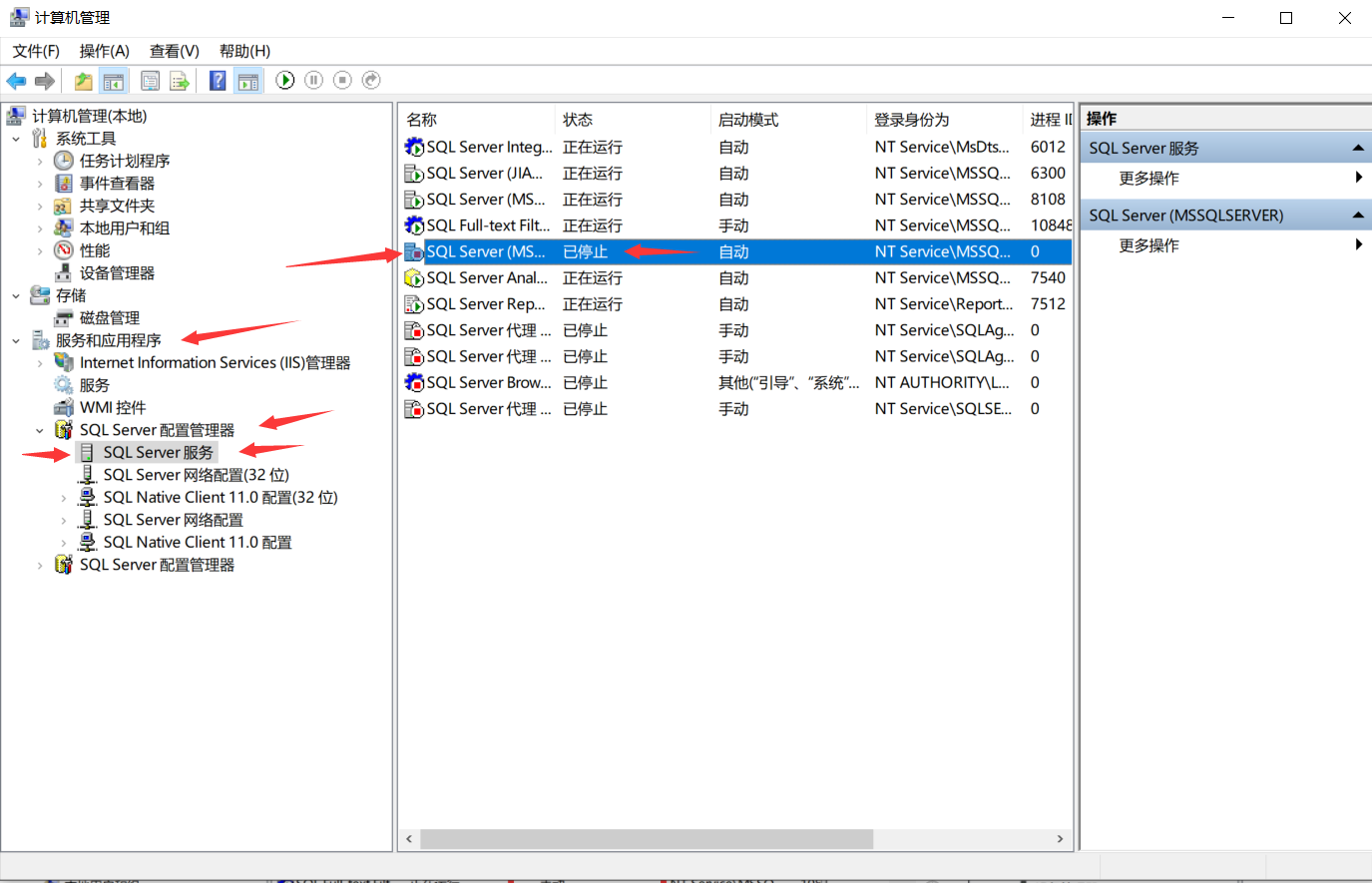Click the Up one level folder icon
Screen dimensions: 1372x883
coord(84,81)
